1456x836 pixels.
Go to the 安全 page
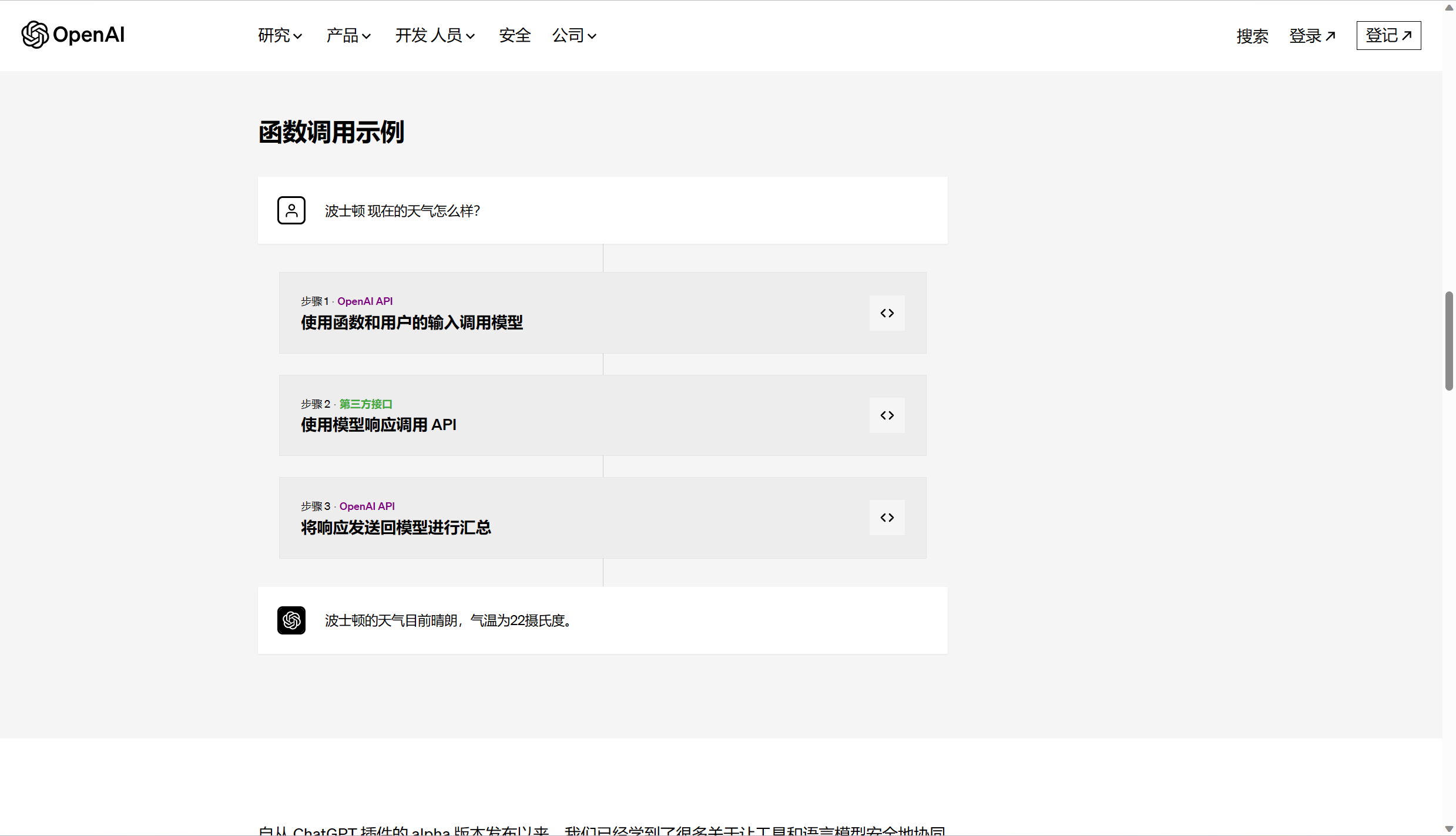pyautogui.click(x=515, y=36)
